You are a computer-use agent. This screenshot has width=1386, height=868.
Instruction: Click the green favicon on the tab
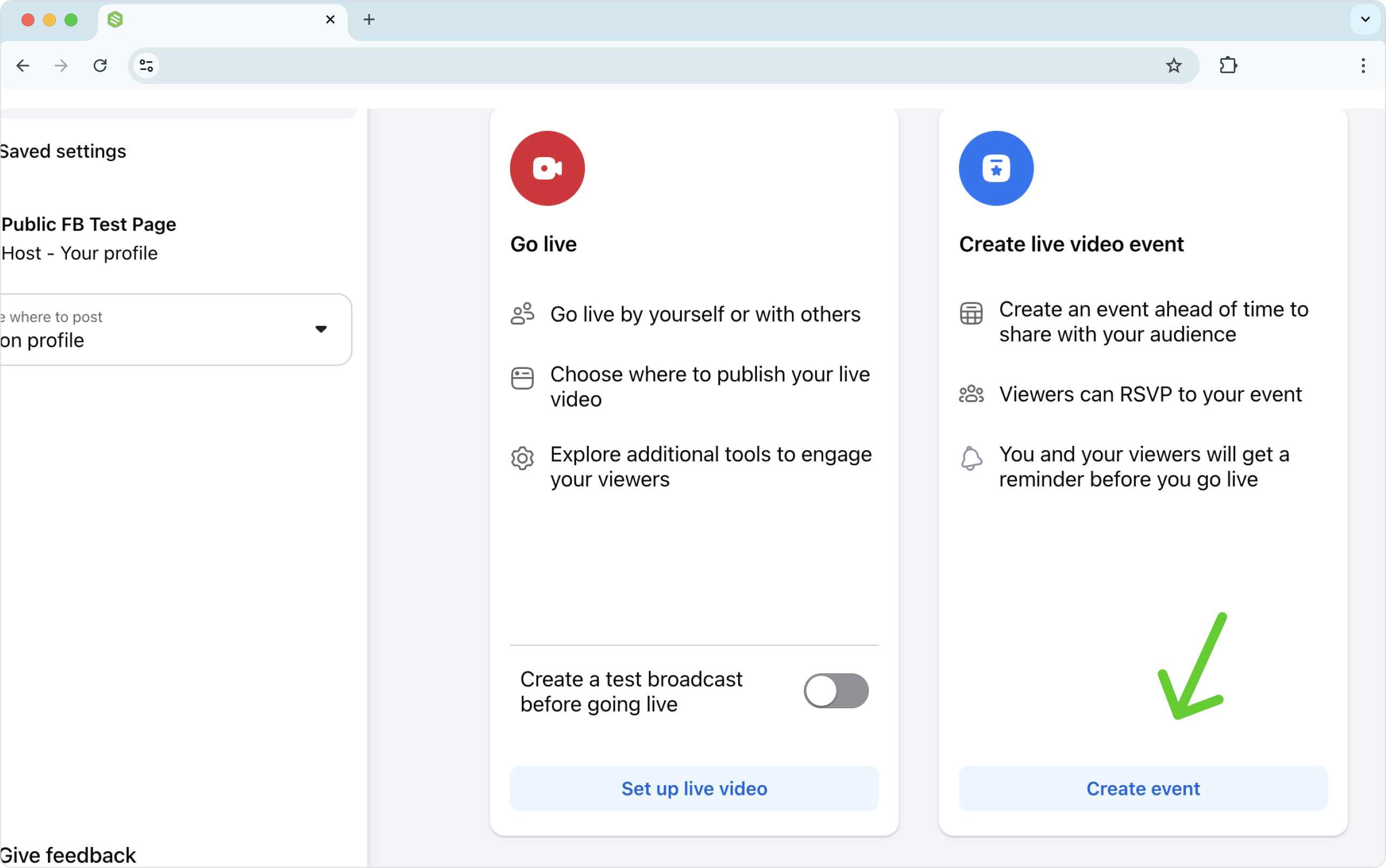click(115, 19)
